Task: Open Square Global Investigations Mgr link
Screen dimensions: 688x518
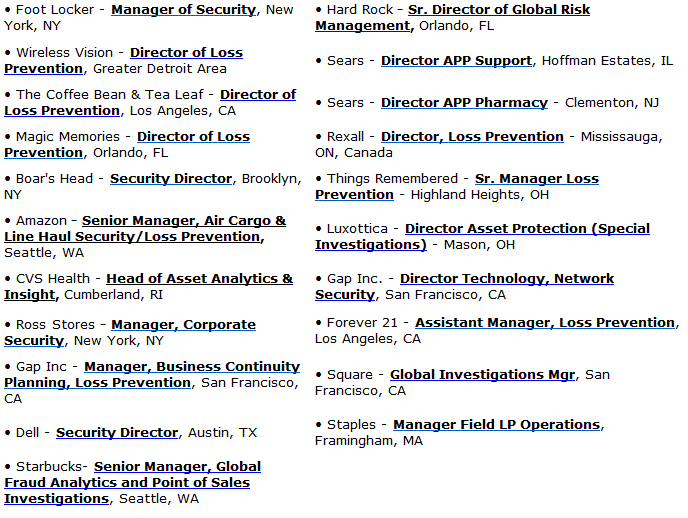Action: pos(482,375)
